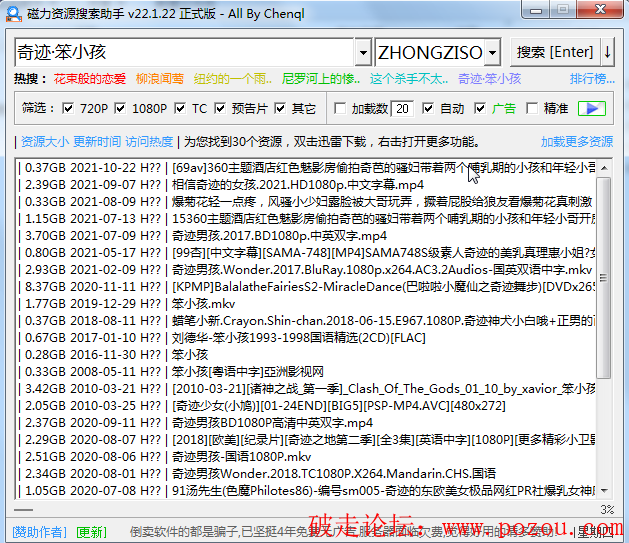Click the progress bar beside 3%

pos(305,510)
